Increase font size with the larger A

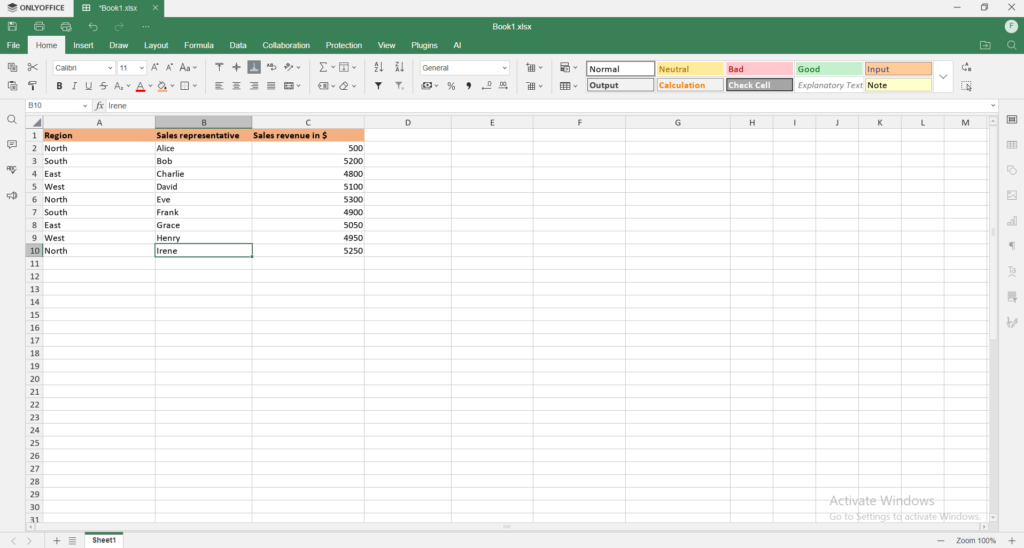pos(155,67)
